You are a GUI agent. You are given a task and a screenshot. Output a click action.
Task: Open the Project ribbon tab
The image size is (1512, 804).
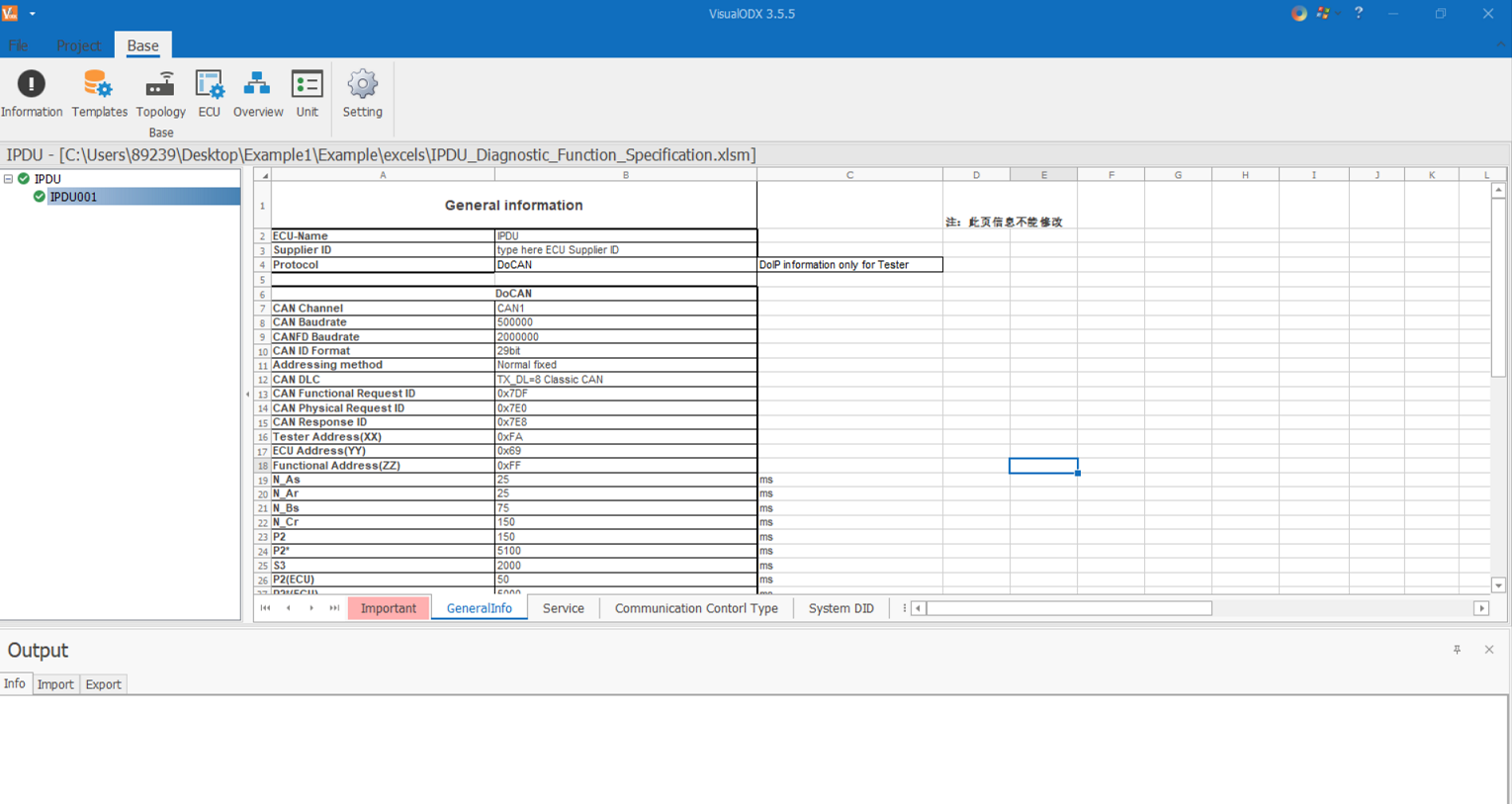[x=78, y=45]
